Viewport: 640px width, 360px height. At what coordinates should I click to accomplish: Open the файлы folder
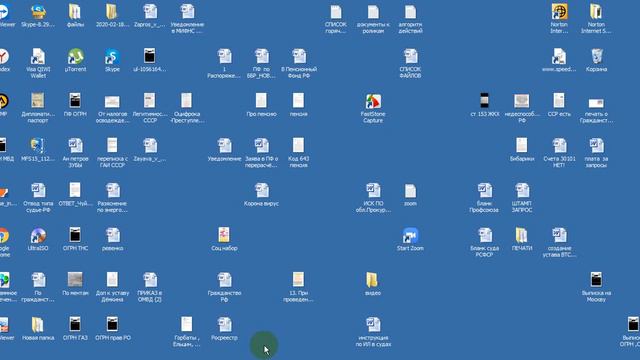[75, 12]
